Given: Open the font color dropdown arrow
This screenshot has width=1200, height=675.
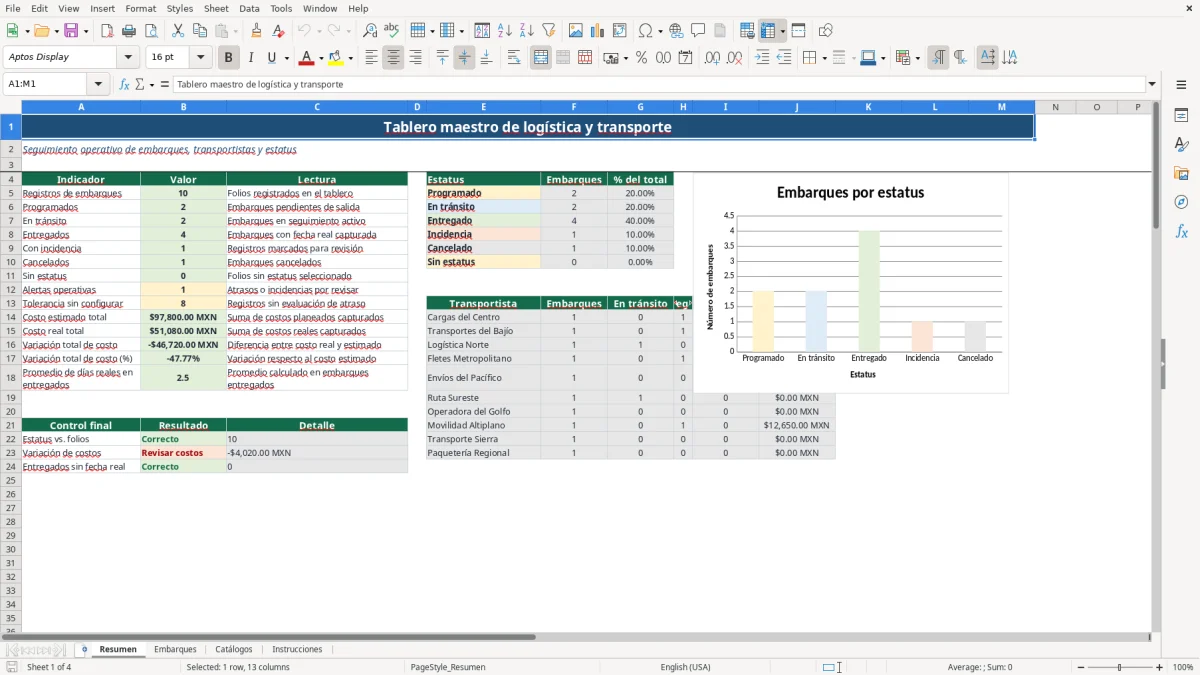Looking at the screenshot, I should click(x=321, y=58).
